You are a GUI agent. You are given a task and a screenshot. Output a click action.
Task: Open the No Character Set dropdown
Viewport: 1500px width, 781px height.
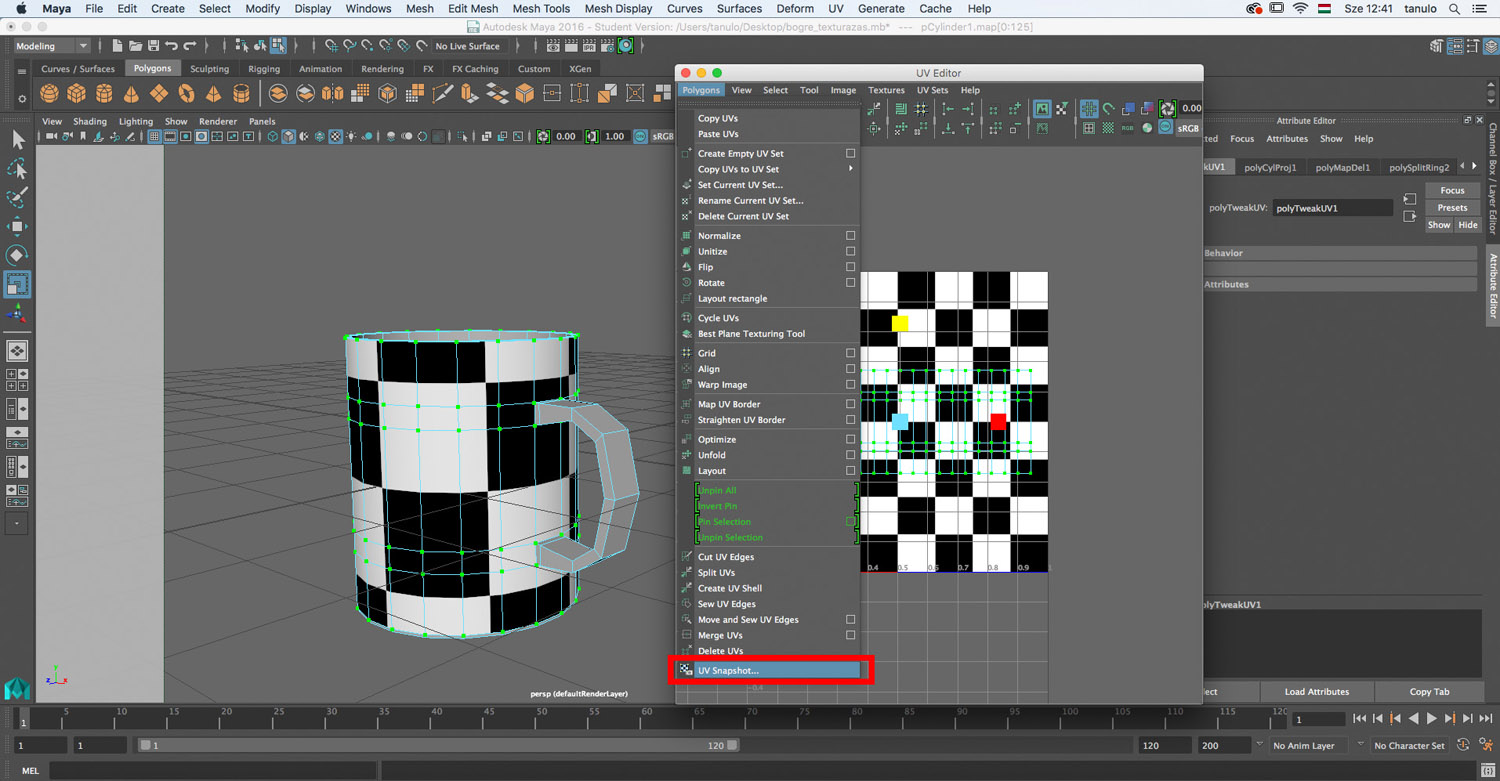(1409, 746)
